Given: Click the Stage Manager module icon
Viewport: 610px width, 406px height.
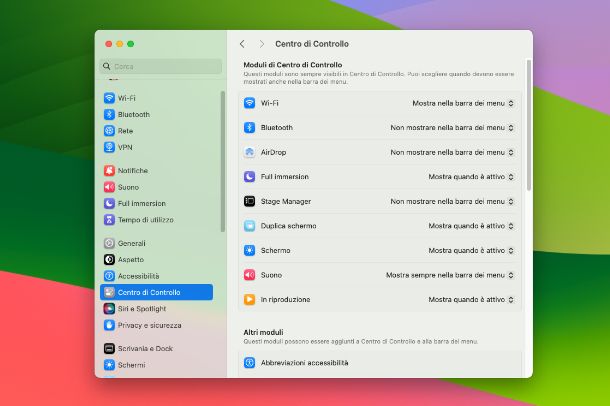Looking at the screenshot, I should [x=249, y=201].
